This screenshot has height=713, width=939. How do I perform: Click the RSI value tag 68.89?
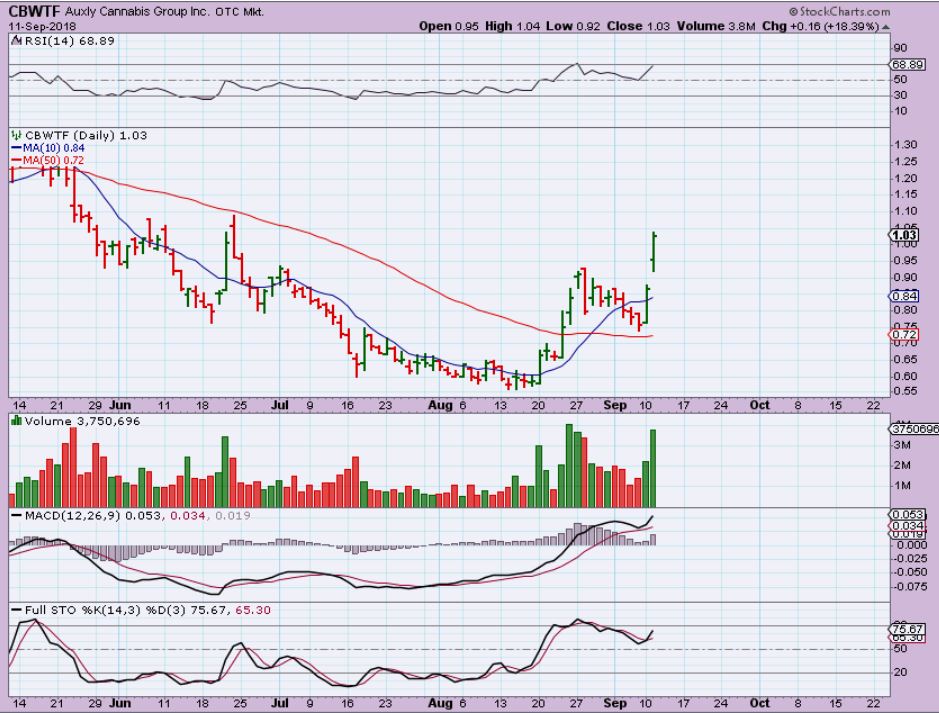click(x=905, y=62)
